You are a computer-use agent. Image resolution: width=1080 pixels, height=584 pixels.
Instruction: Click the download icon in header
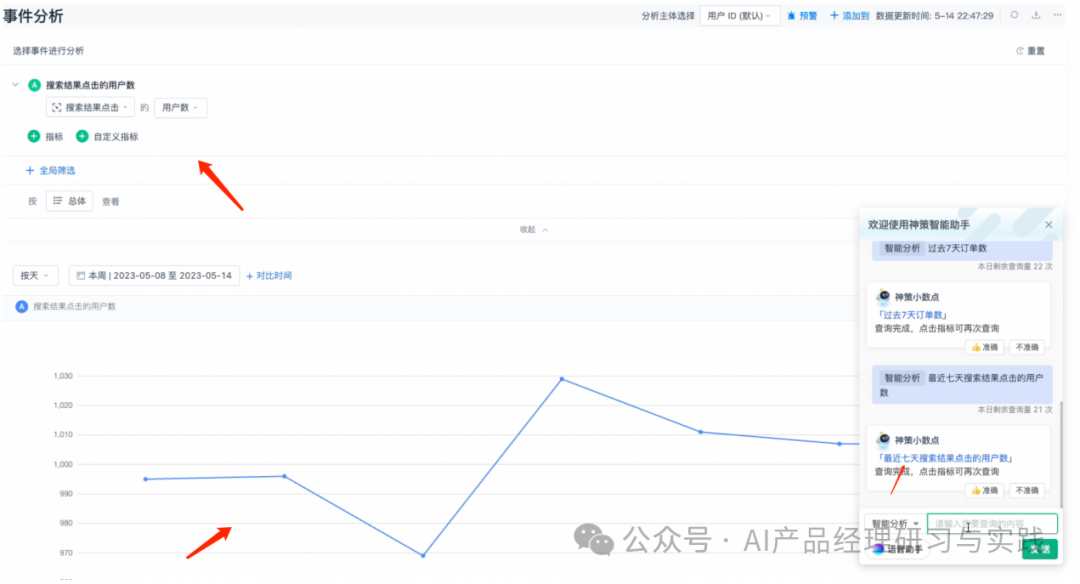pos(1036,15)
